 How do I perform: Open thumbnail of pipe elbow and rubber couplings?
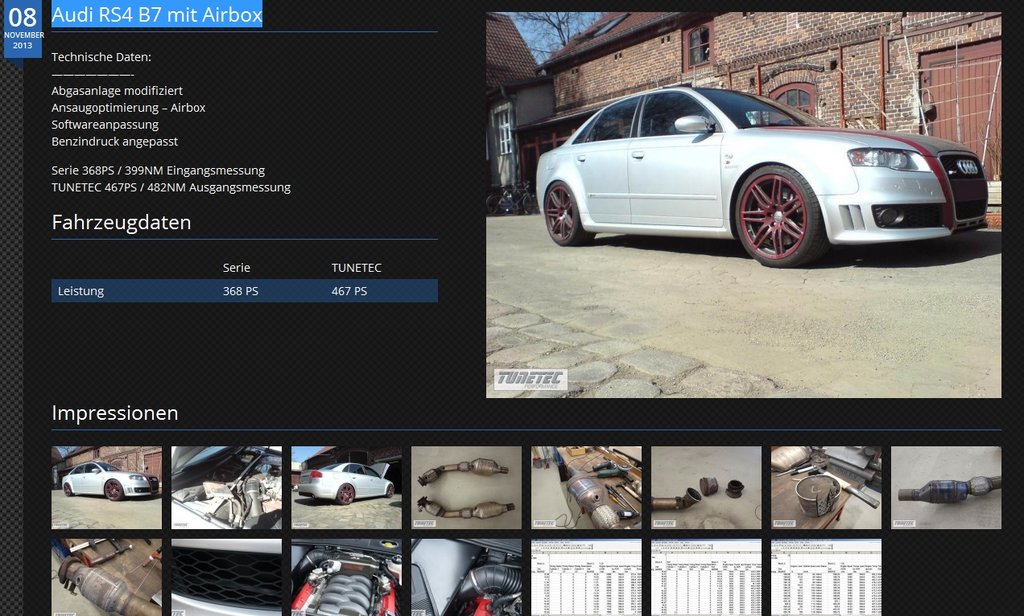(706, 487)
